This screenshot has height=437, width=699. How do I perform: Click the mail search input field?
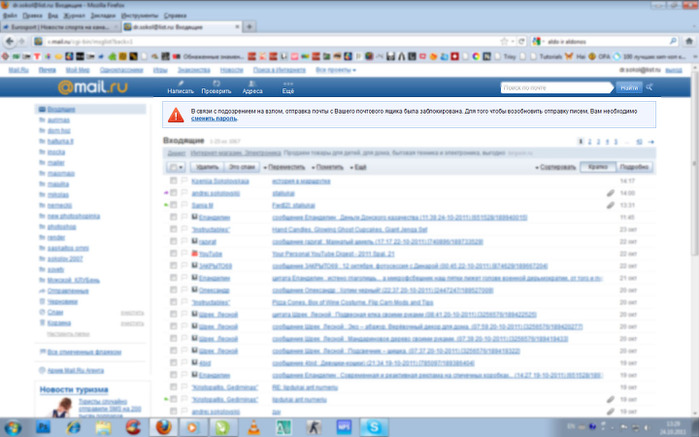[x=556, y=87]
